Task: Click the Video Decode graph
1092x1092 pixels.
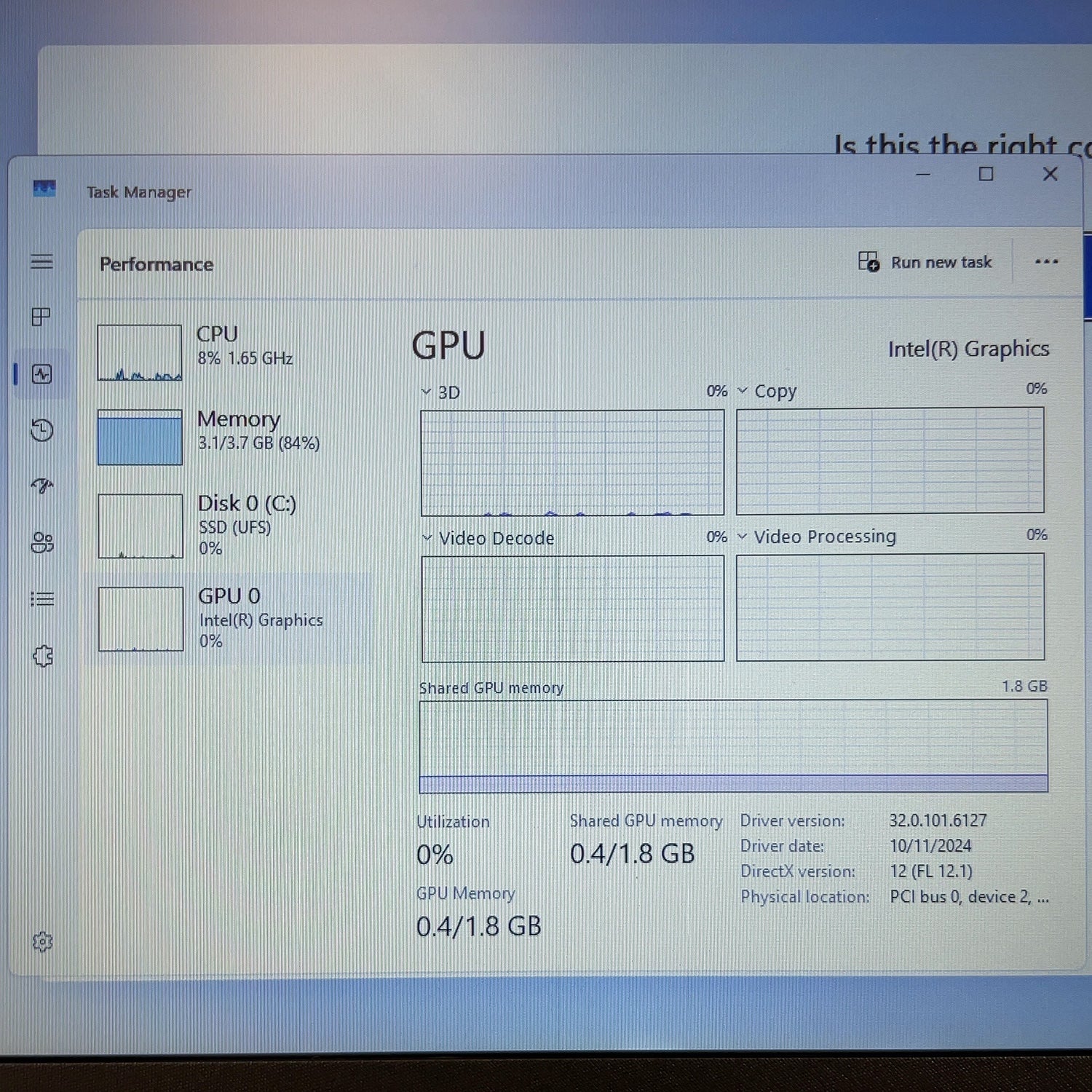Action: [x=573, y=609]
